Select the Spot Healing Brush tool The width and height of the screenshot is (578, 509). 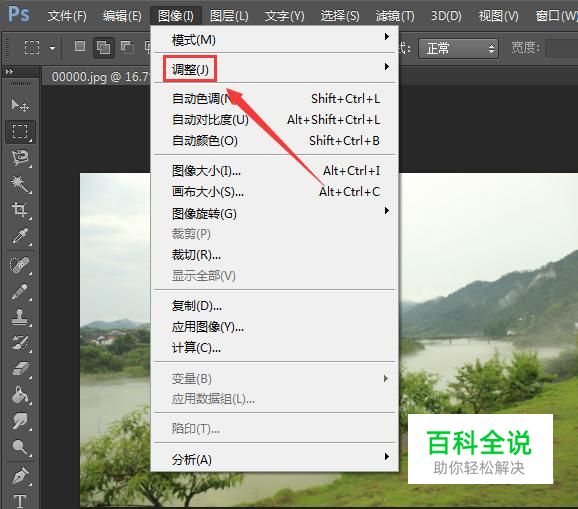click(x=20, y=265)
